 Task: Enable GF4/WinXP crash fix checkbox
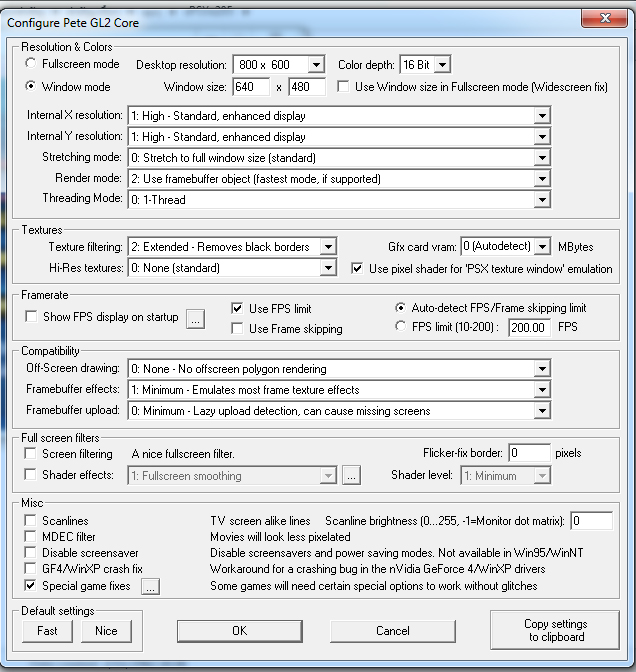click(30, 568)
